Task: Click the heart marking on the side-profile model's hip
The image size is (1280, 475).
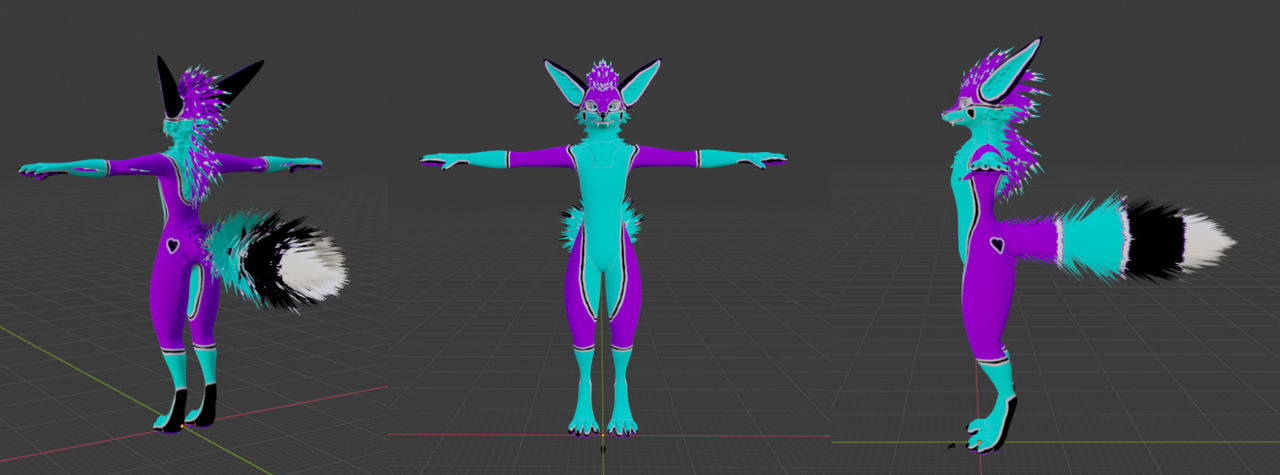Action: pos(997,244)
